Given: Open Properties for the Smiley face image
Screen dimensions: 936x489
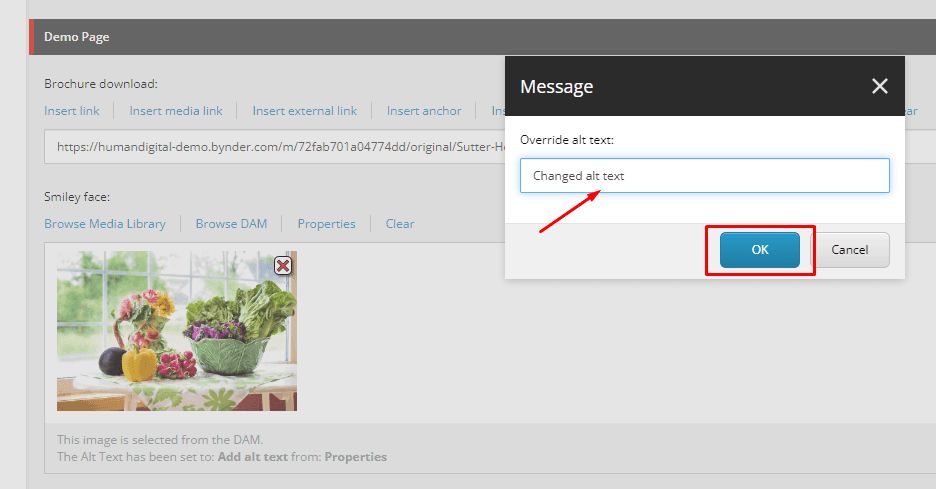Looking at the screenshot, I should (x=327, y=224).
